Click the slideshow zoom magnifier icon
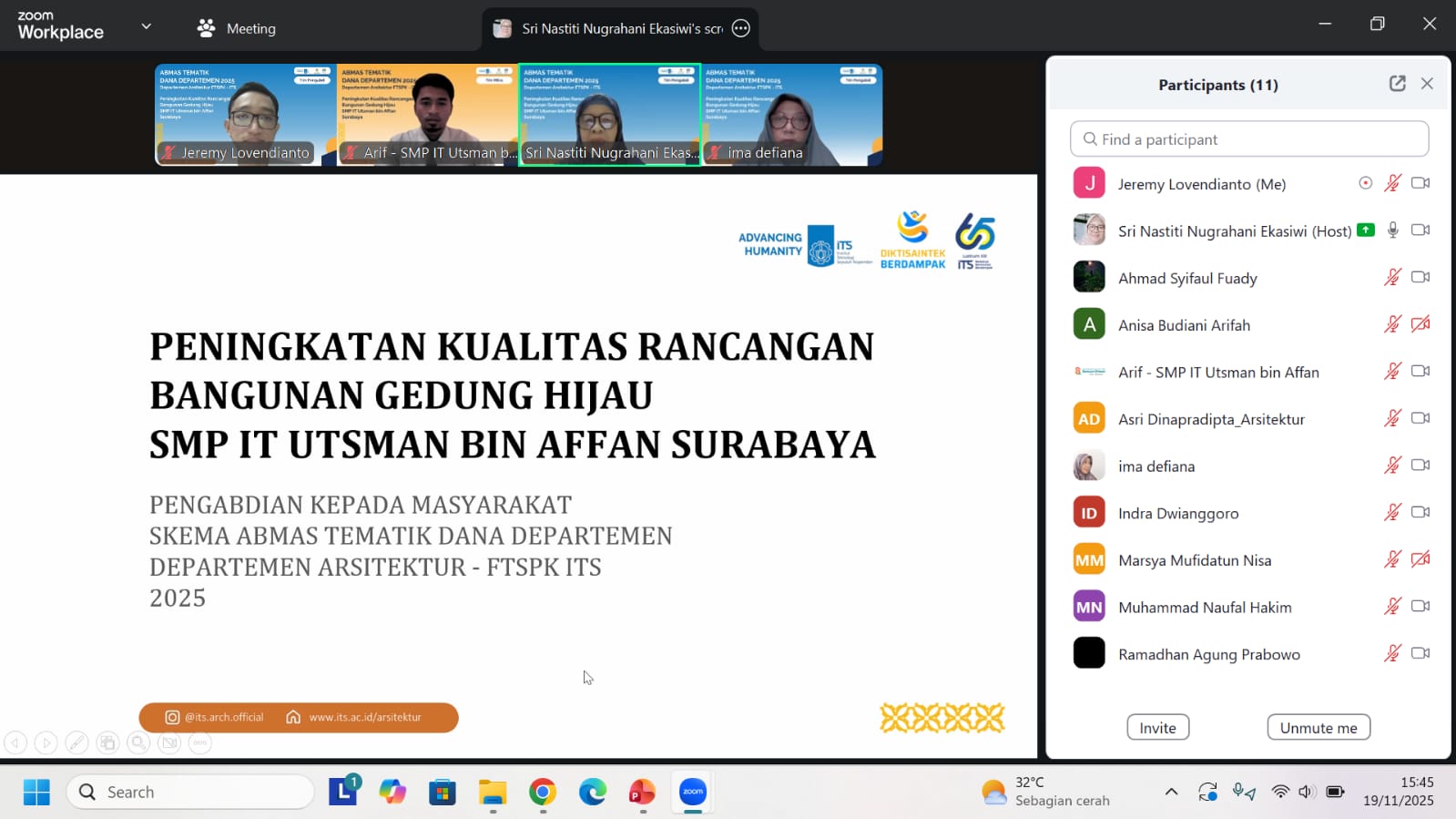The height and width of the screenshot is (819, 1456). 138,742
